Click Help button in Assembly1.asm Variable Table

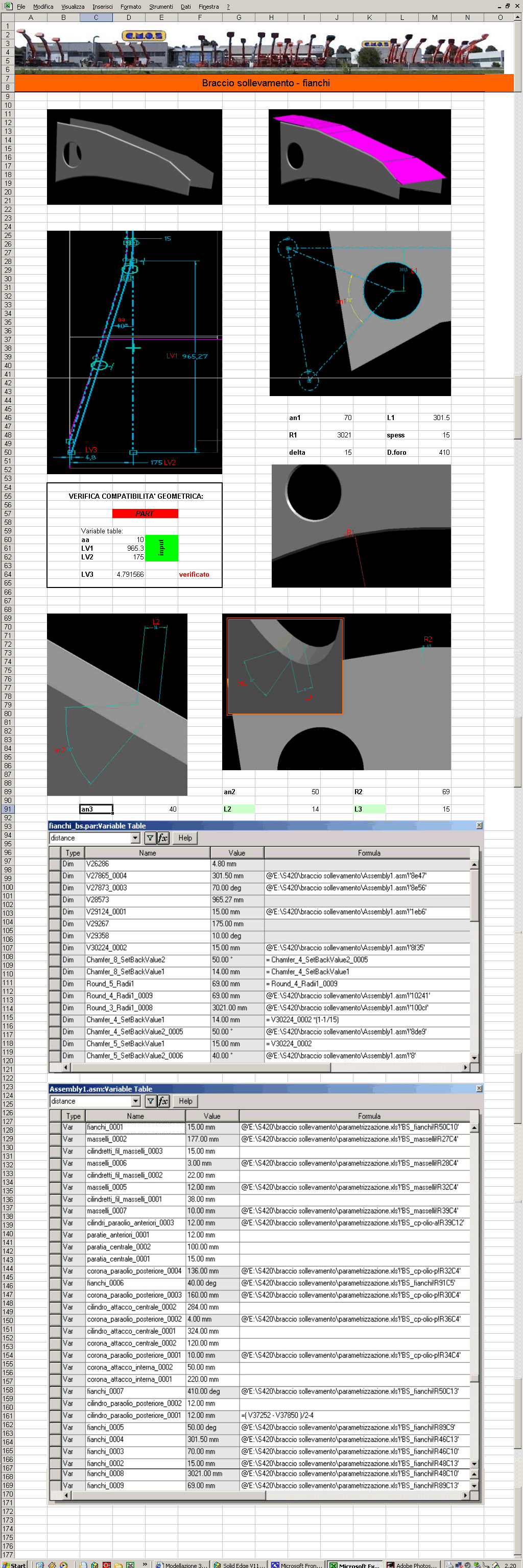point(186,1101)
